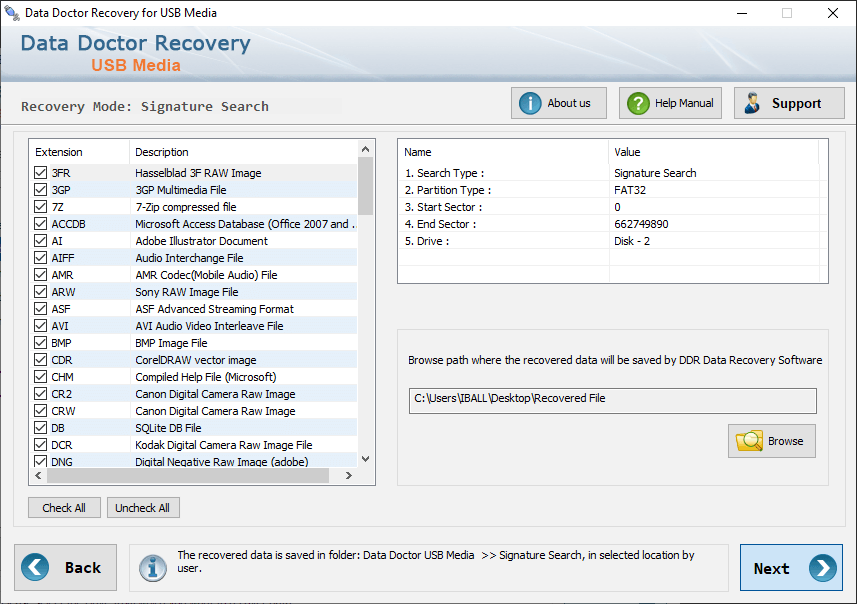Select 'Kodak Digital Camera Raw Image File' row
This screenshot has height=604, width=857.
click(x=193, y=444)
